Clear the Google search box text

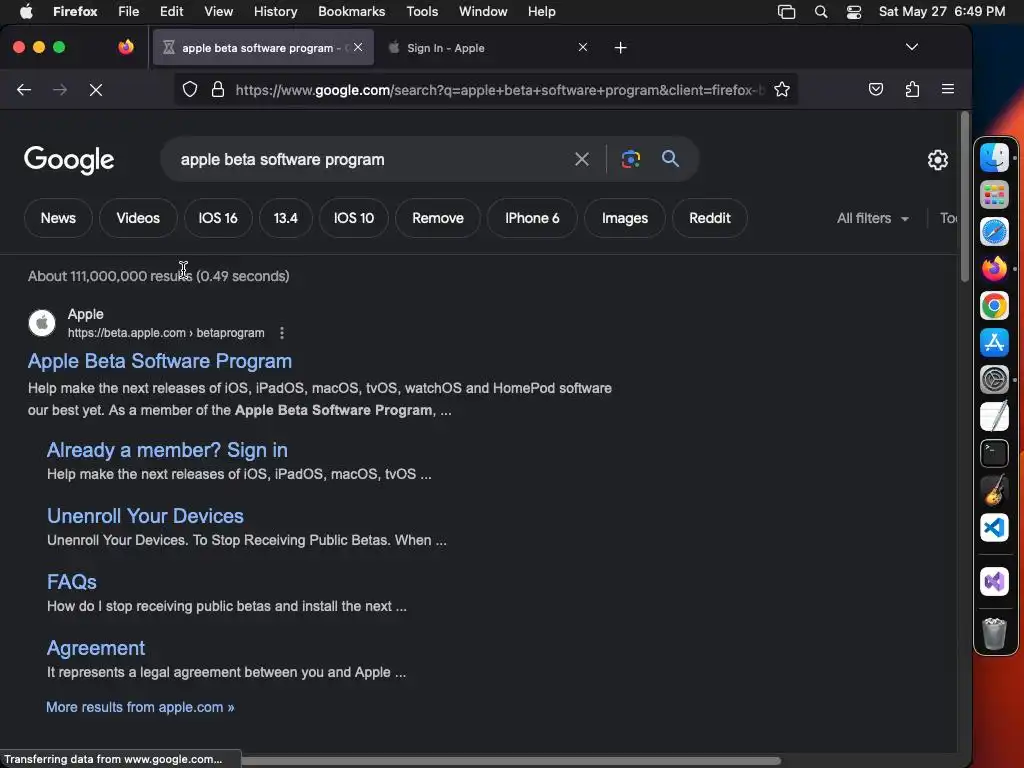[x=581, y=159]
